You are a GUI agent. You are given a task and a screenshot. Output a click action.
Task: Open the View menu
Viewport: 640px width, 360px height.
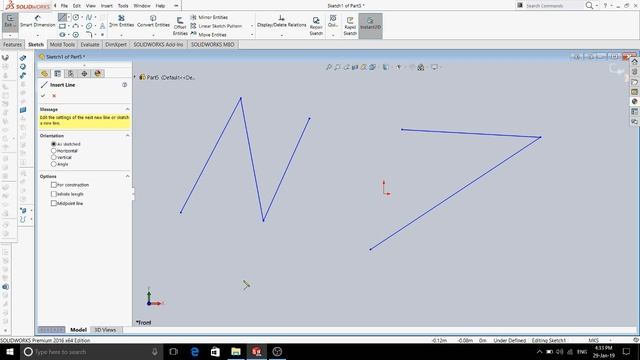(91, 6)
